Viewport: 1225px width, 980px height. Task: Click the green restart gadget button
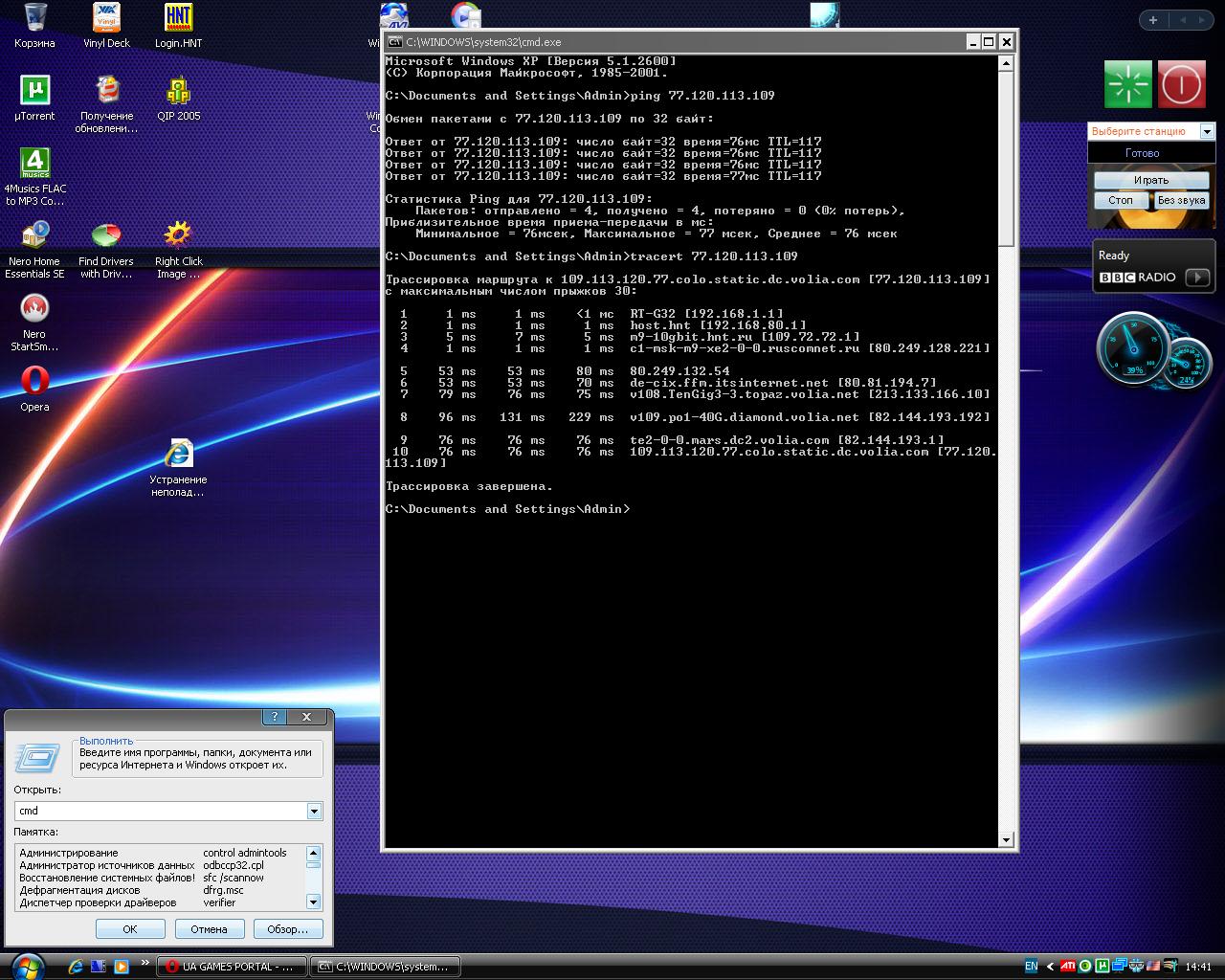[x=1128, y=84]
